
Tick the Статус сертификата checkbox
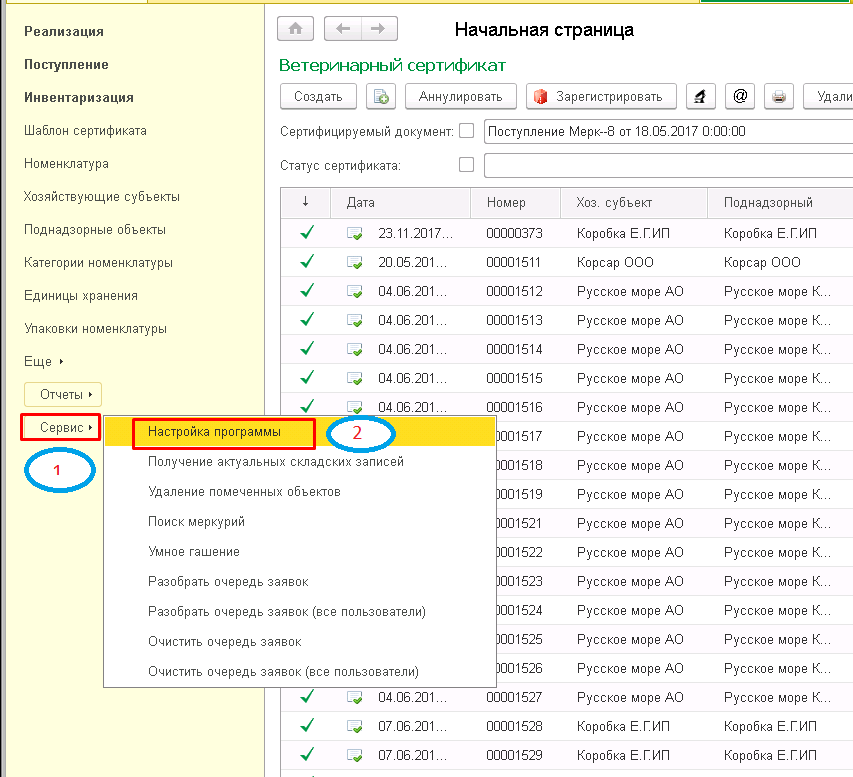click(466, 164)
